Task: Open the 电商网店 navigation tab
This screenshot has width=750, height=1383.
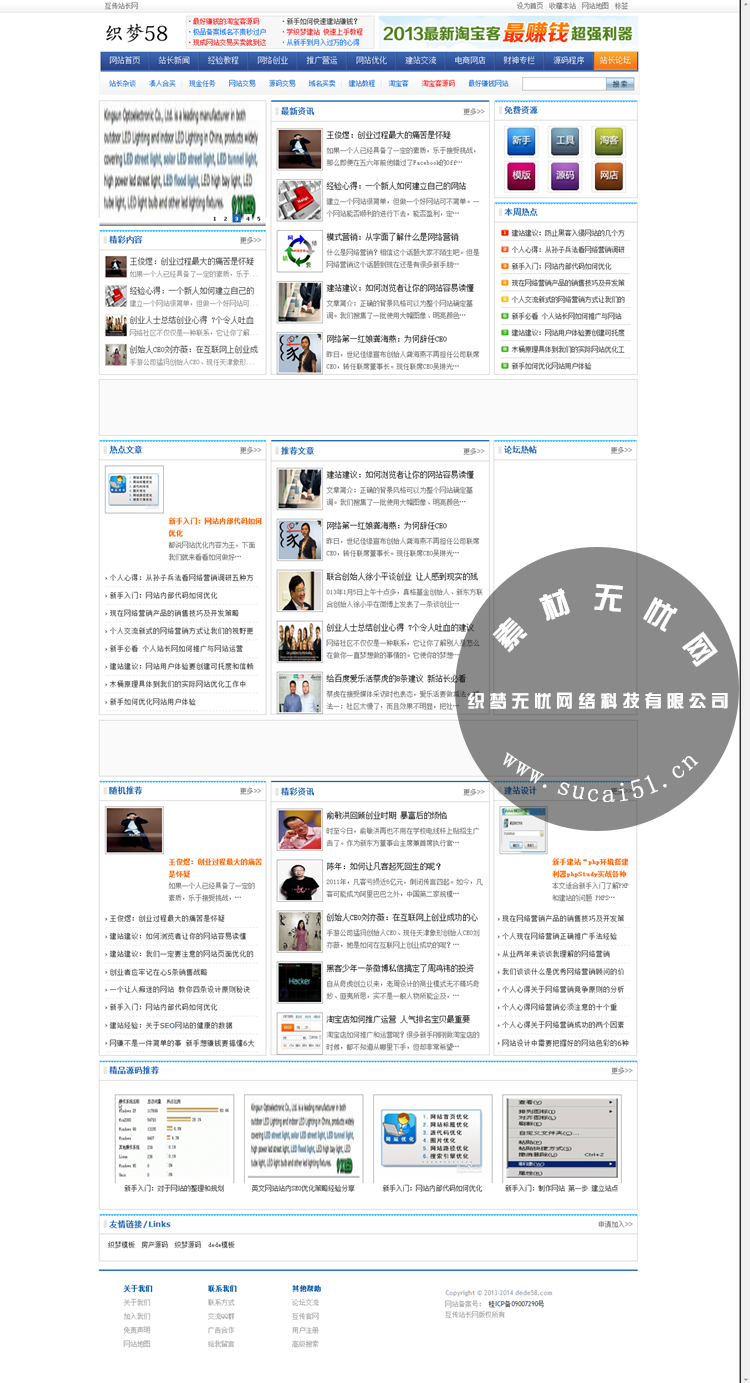Action: pyautogui.click(x=469, y=60)
